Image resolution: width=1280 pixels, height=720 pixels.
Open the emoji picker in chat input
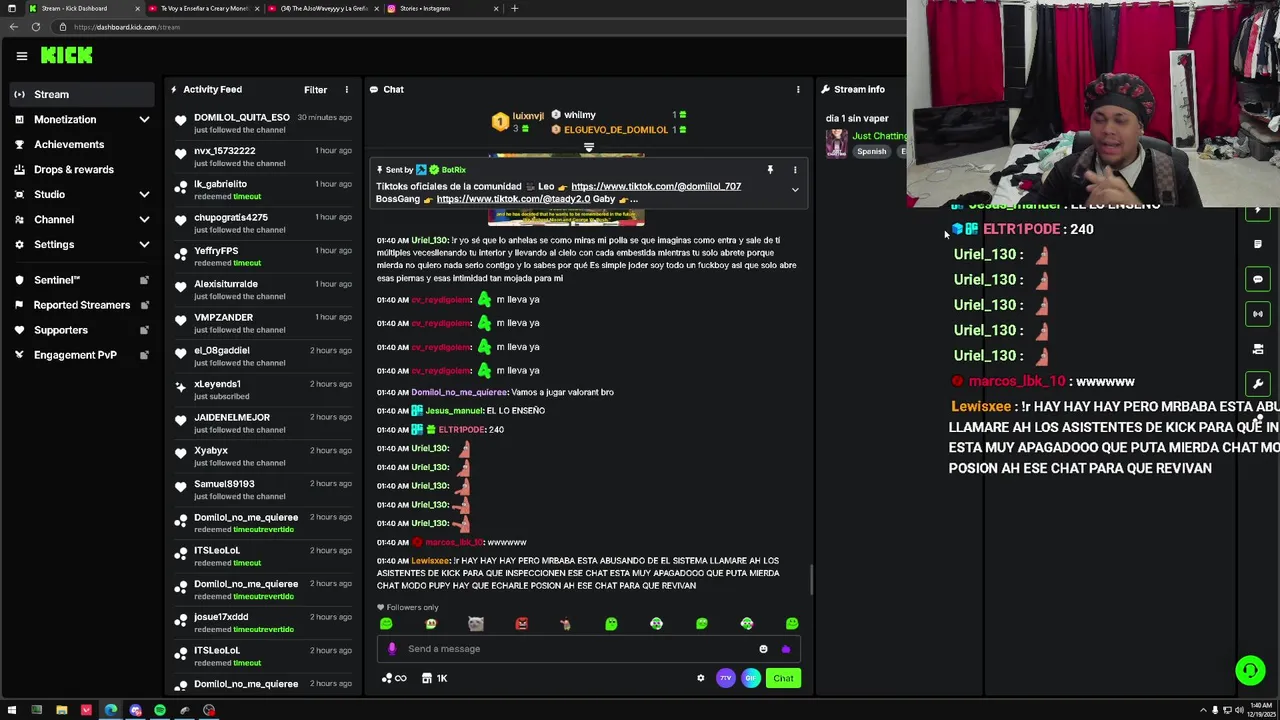(x=763, y=649)
